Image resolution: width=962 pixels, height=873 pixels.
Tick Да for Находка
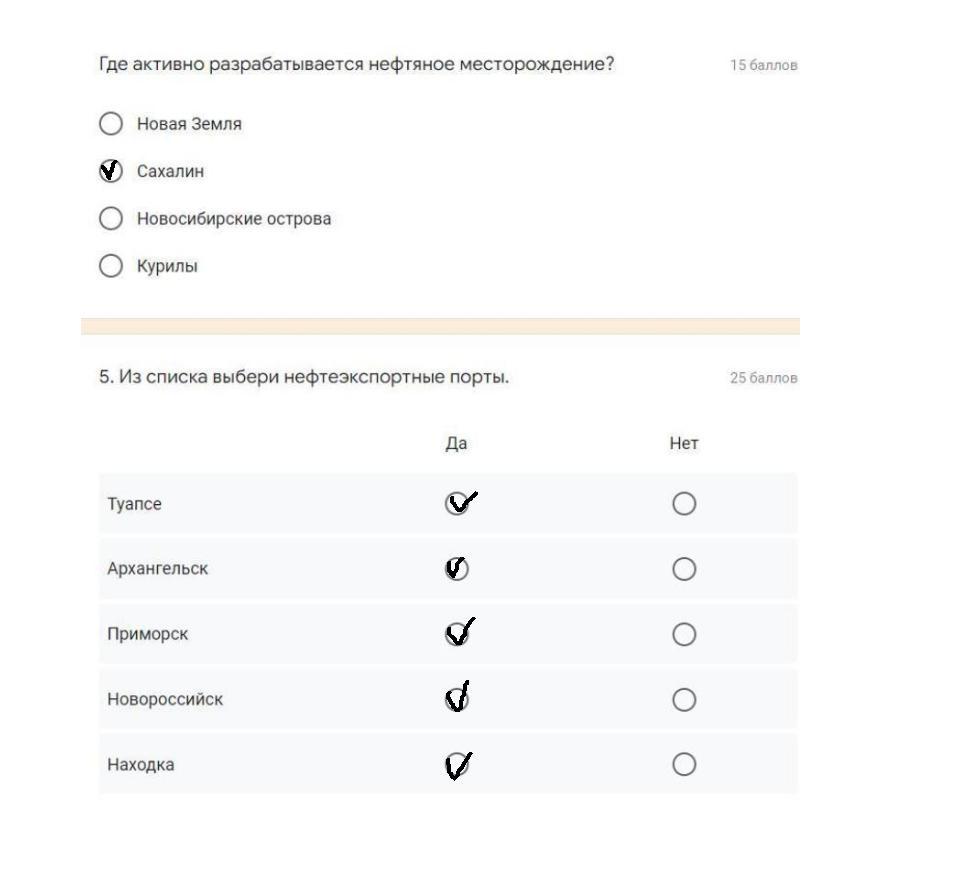click(x=457, y=765)
